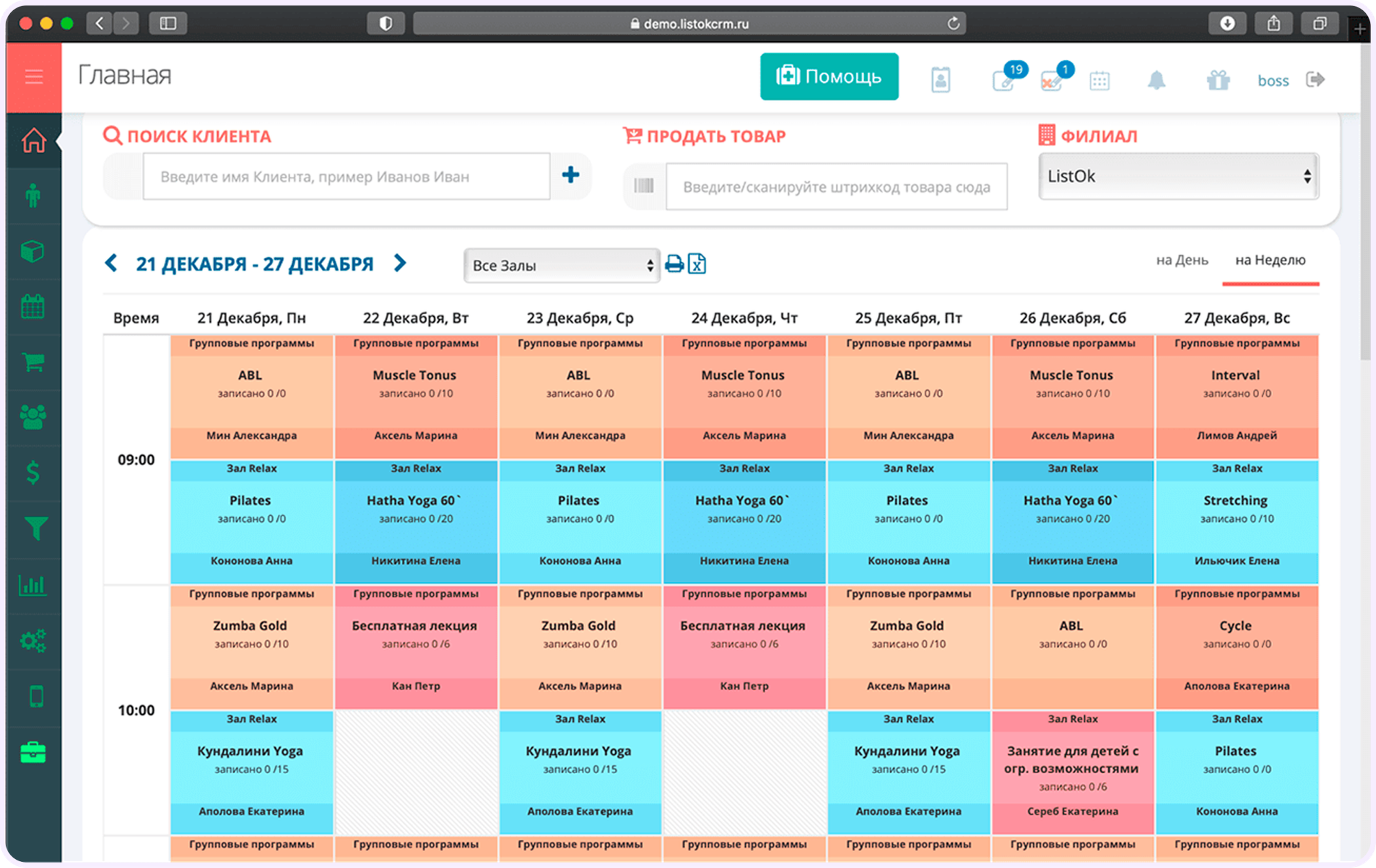Log out using the exit icon

pos(1315,80)
